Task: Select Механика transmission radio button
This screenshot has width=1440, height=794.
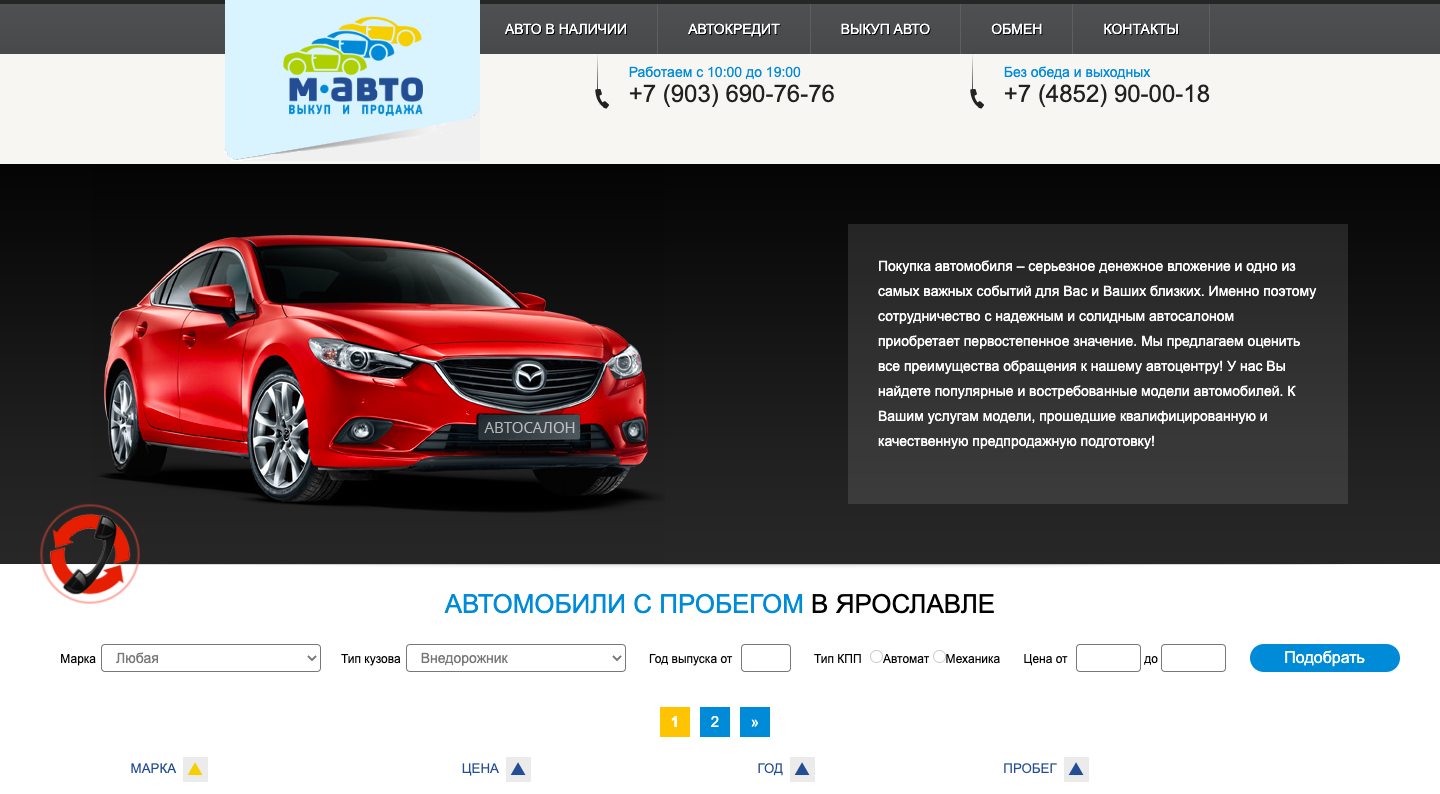Action: (939, 657)
